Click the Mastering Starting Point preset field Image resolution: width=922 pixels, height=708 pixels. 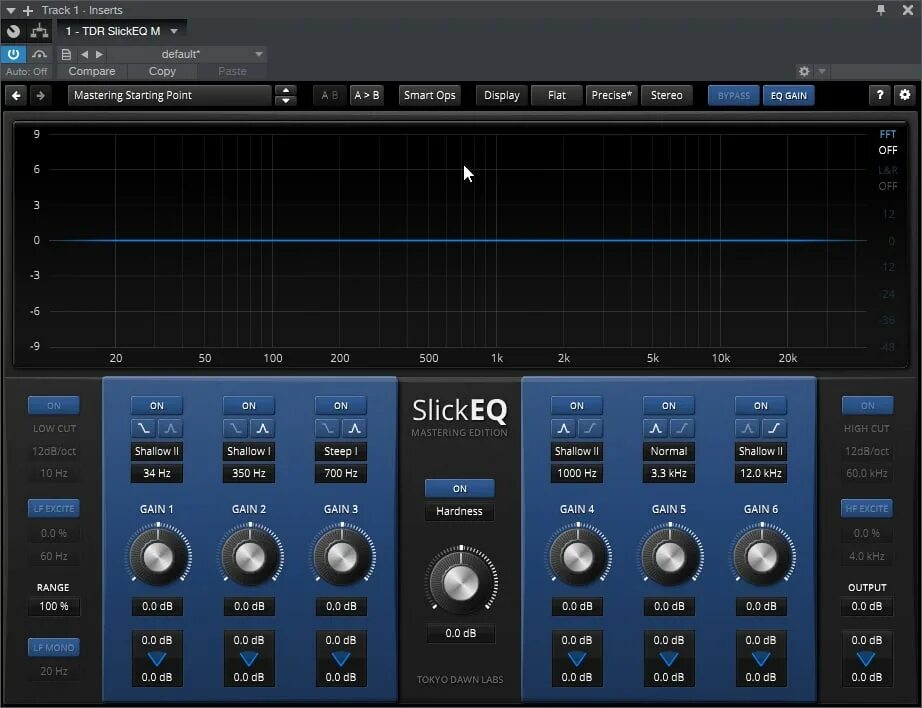[x=168, y=95]
